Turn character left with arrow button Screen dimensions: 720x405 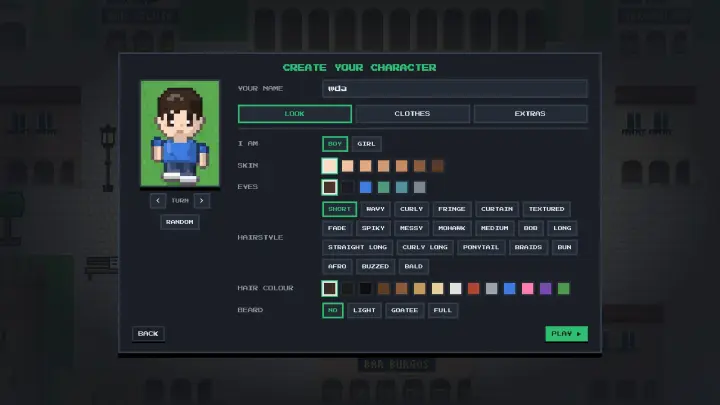[158, 201]
